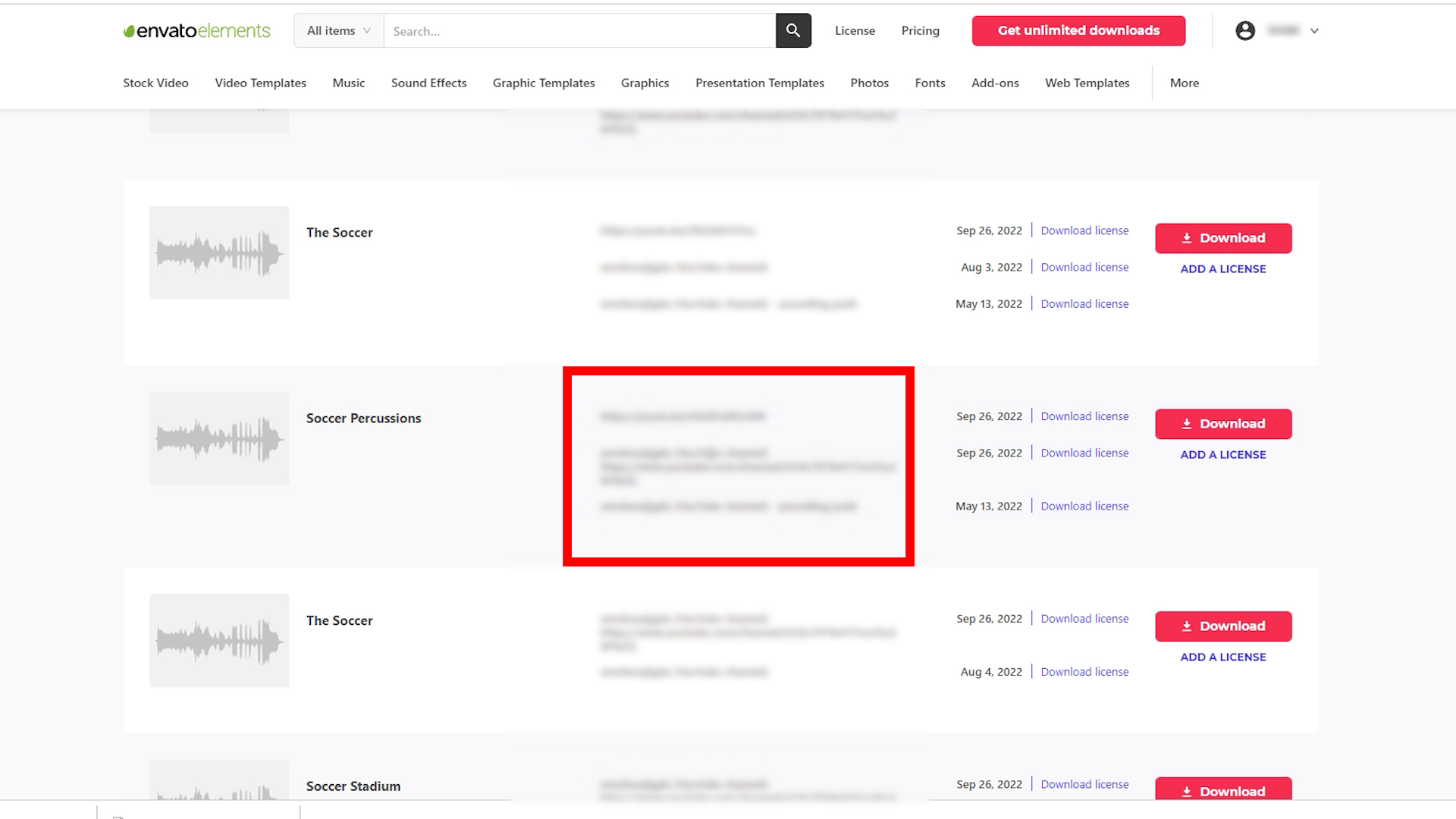The image size is (1456, 819).
Task: Click the search magnifier icon button
Action: pos(793,30)
